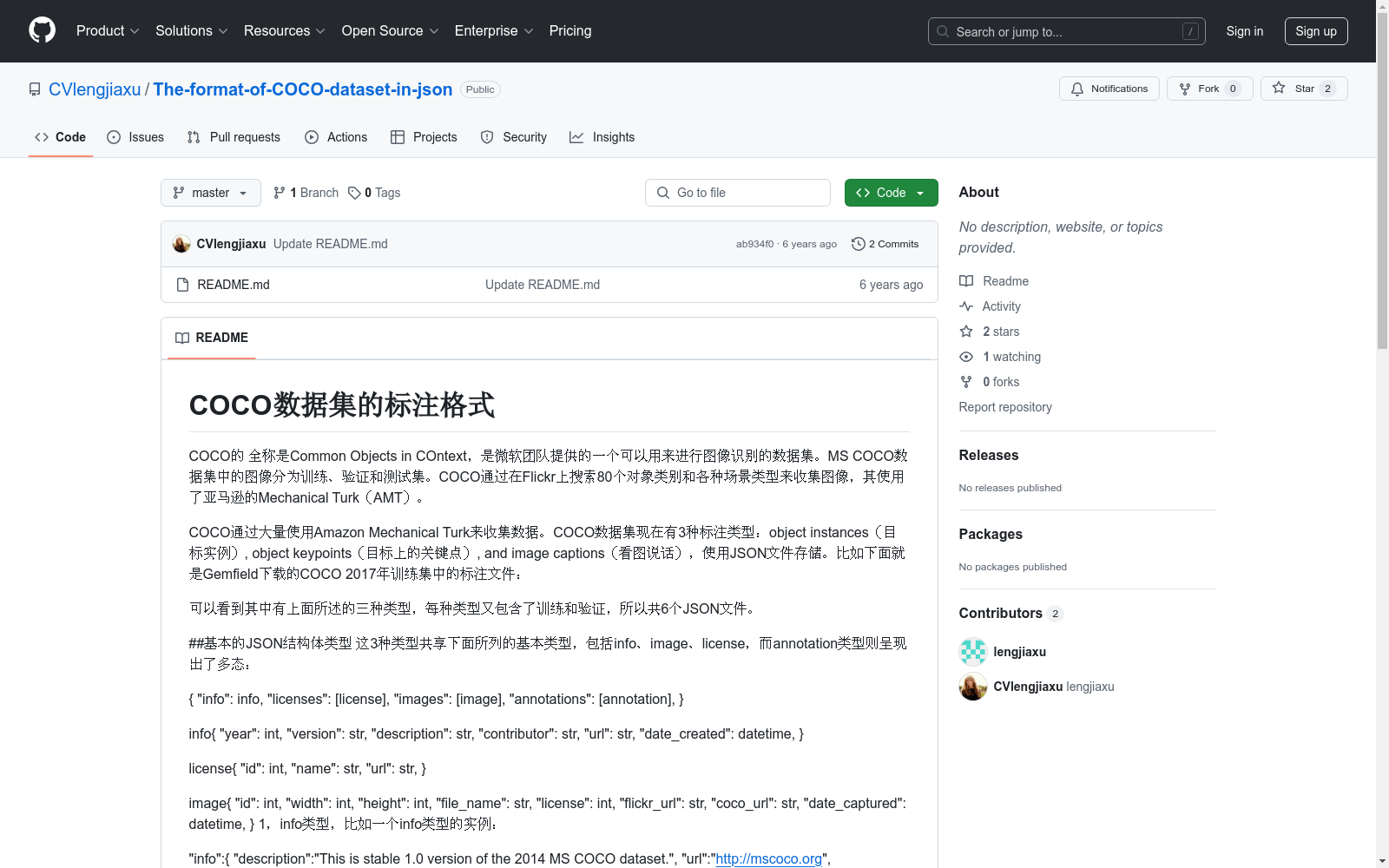Image resolution: width=1389 pixels, height=868 pixels.
Task: Switch to the Code tab
Action: coord(61,137)
